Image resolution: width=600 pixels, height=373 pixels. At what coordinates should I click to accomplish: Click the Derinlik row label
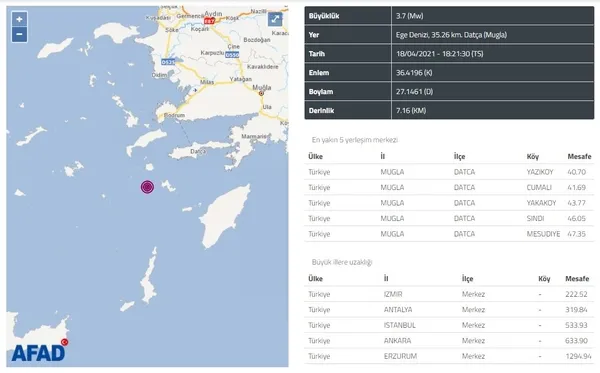321,111
